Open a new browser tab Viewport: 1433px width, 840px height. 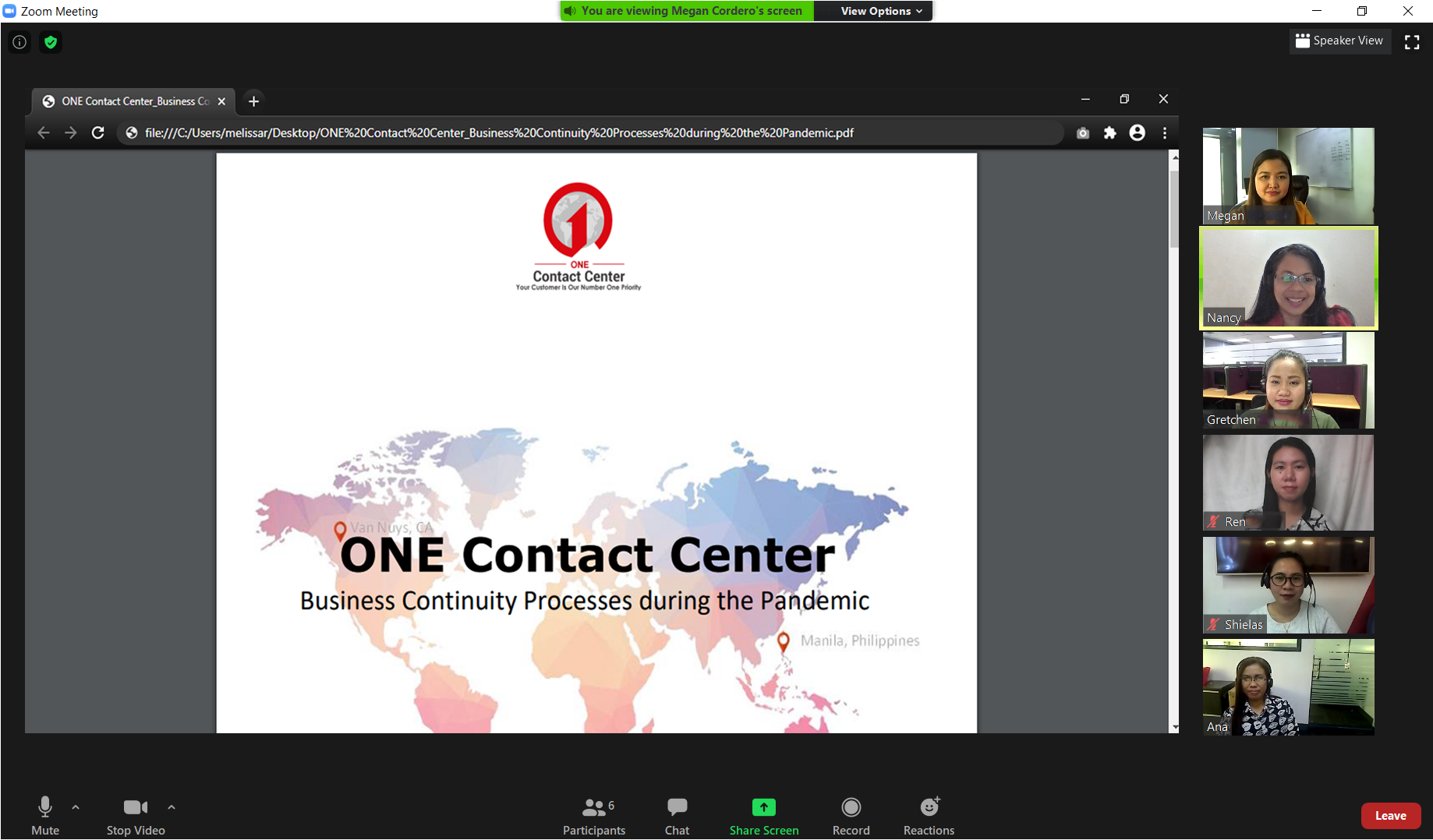[253, 101]
